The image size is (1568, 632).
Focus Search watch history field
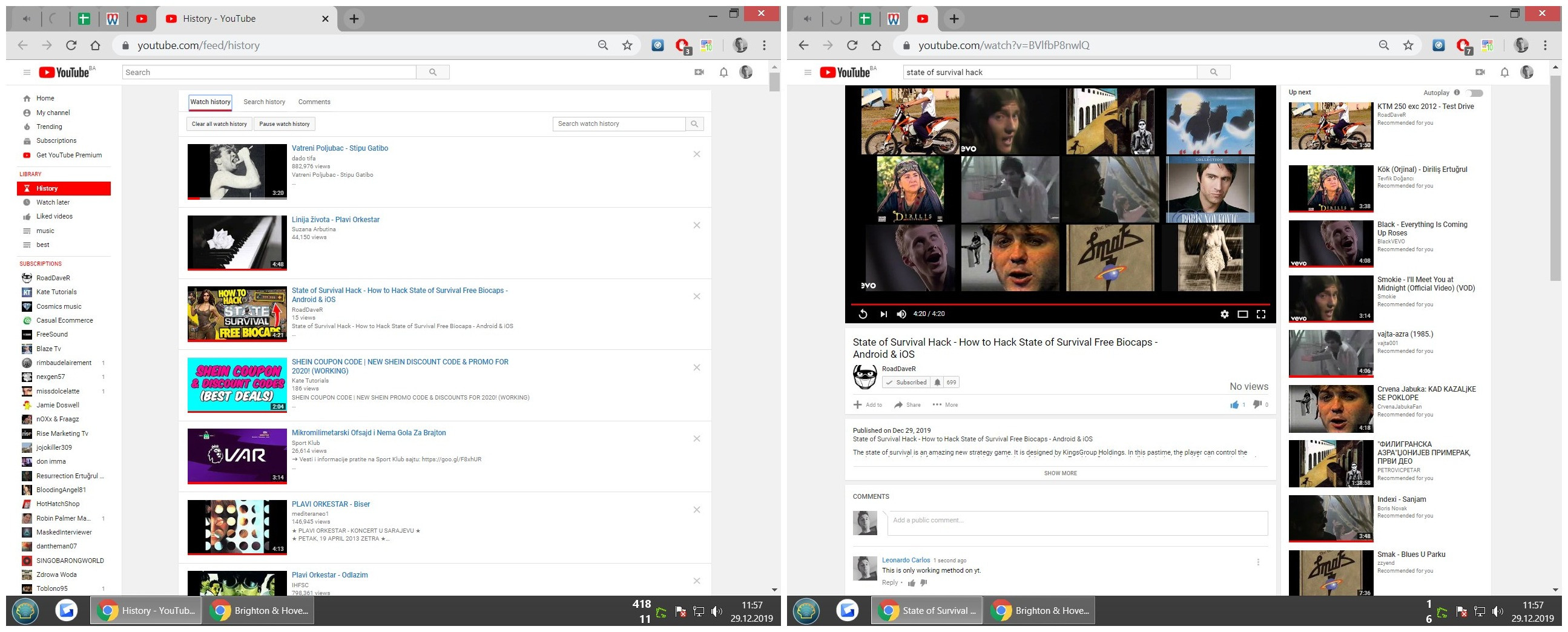coord(619,123)
